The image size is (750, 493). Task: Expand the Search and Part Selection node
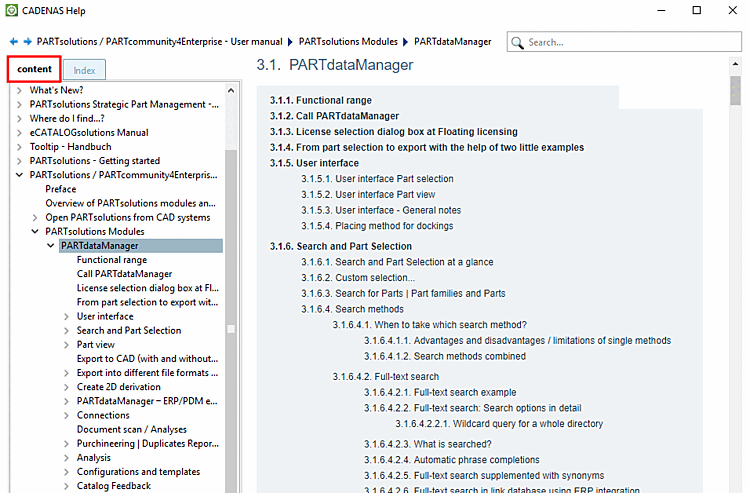[66, 330]
